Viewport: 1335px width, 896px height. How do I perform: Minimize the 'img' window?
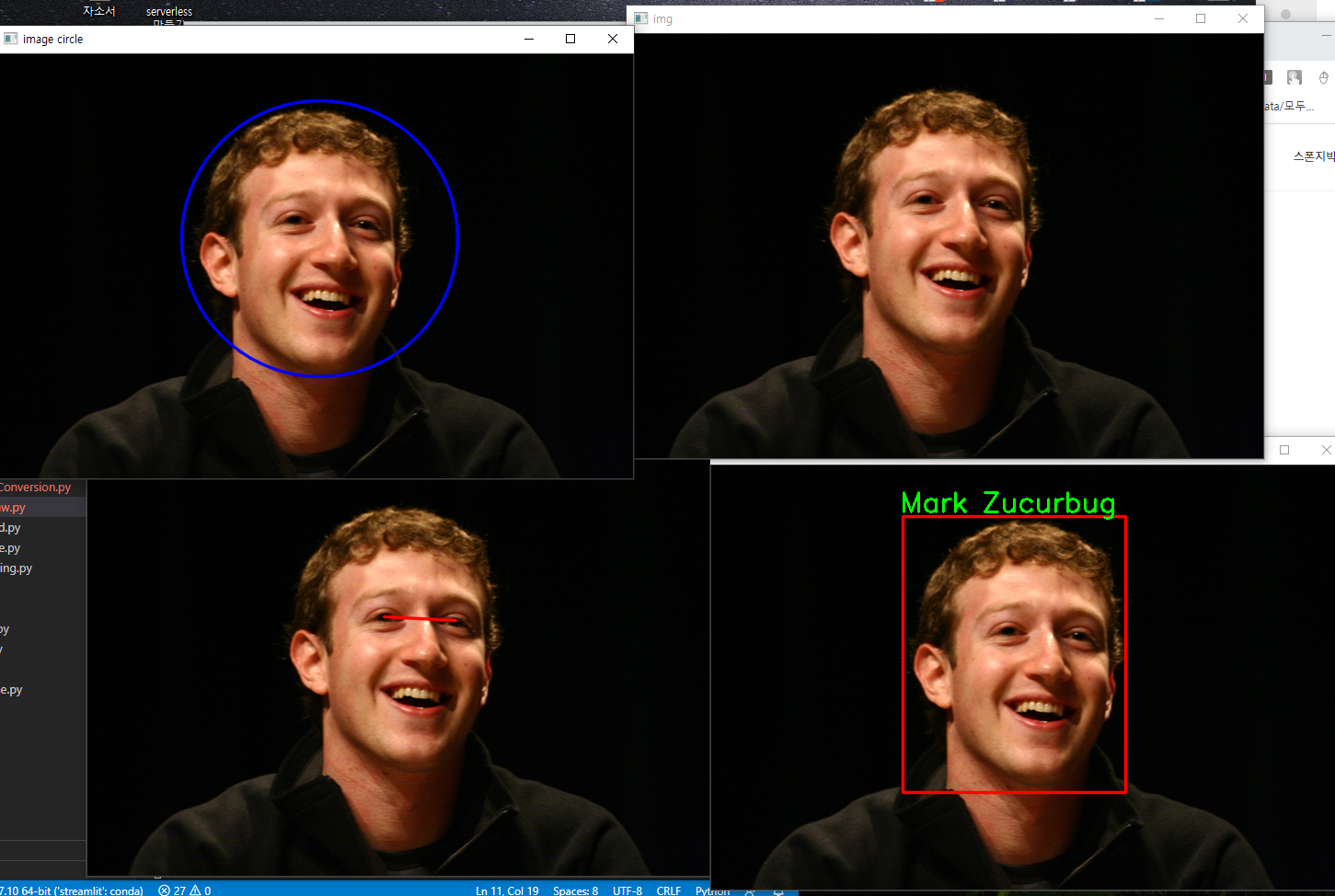click(x=1159, y=18)
